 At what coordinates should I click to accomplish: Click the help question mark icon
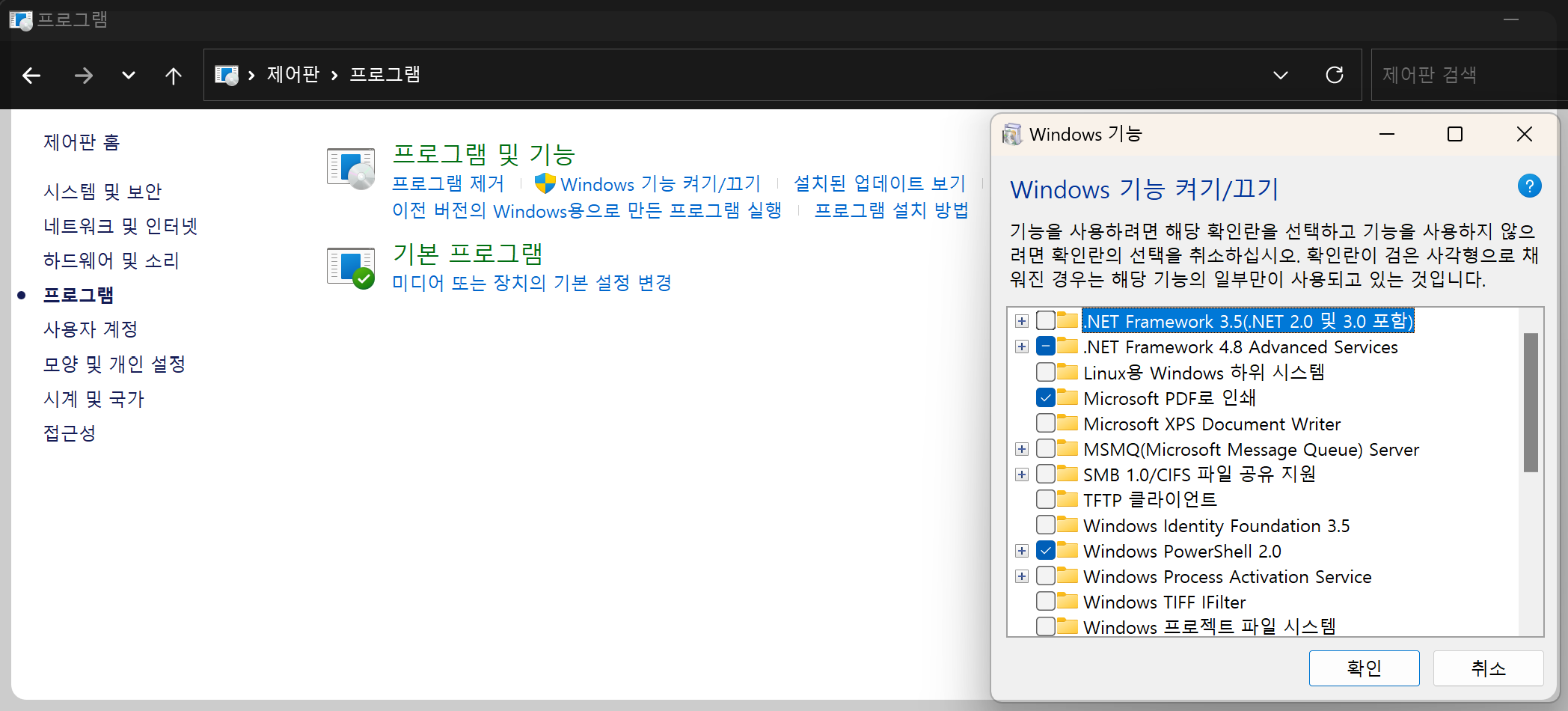(1530, 186)
